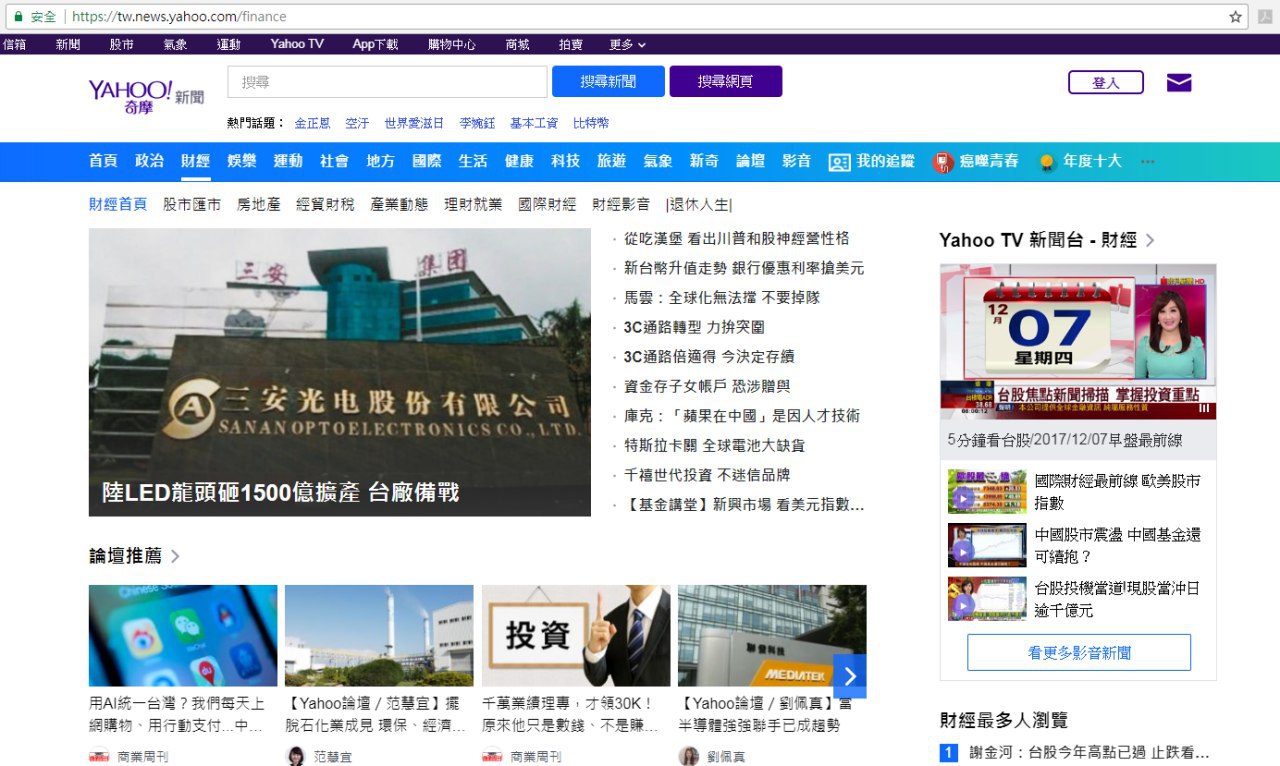
Task: Open App下載 in the top bar
Action: (x=375, y=44)
